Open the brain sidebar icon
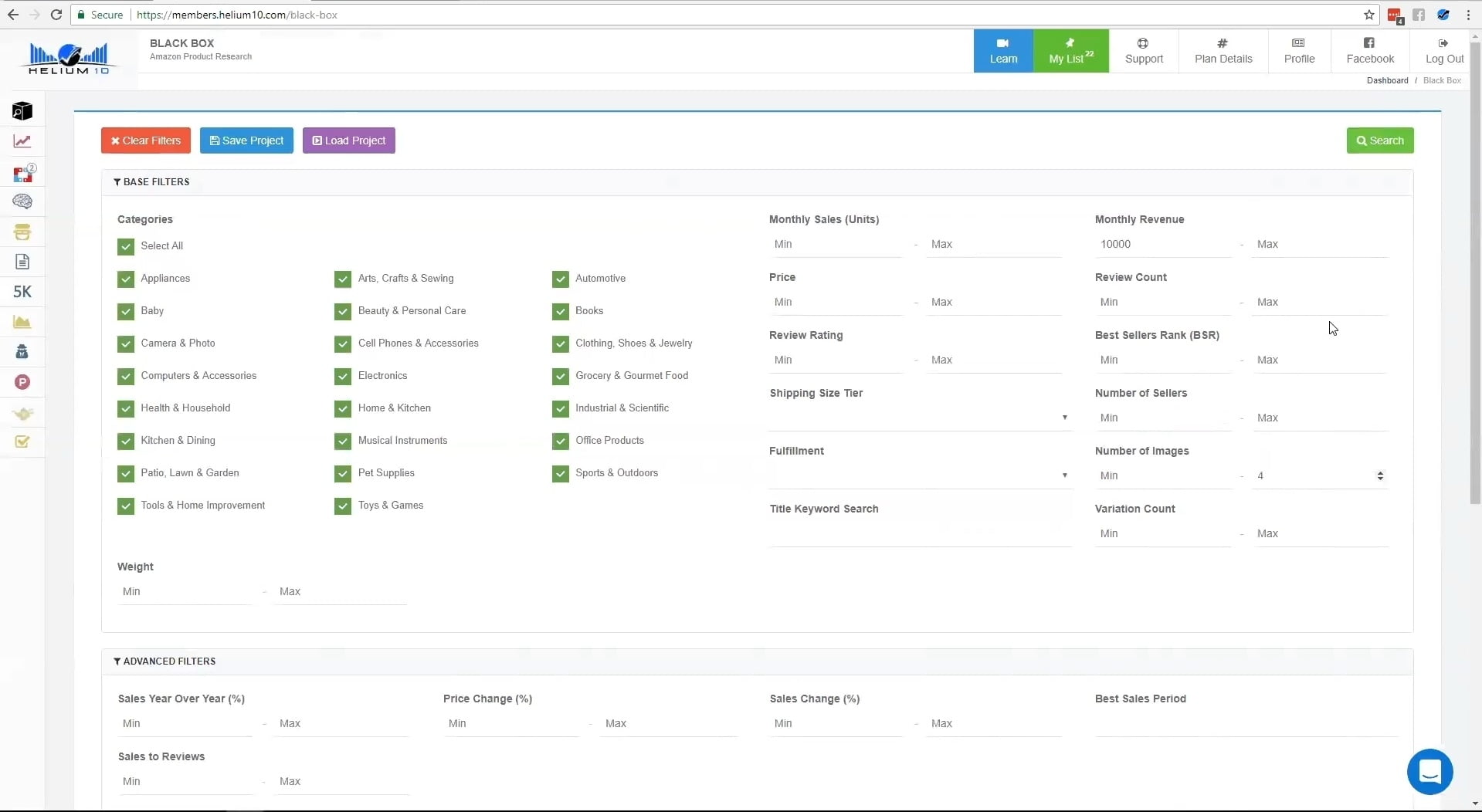The image size is (1482, 812). coord(22,201)
